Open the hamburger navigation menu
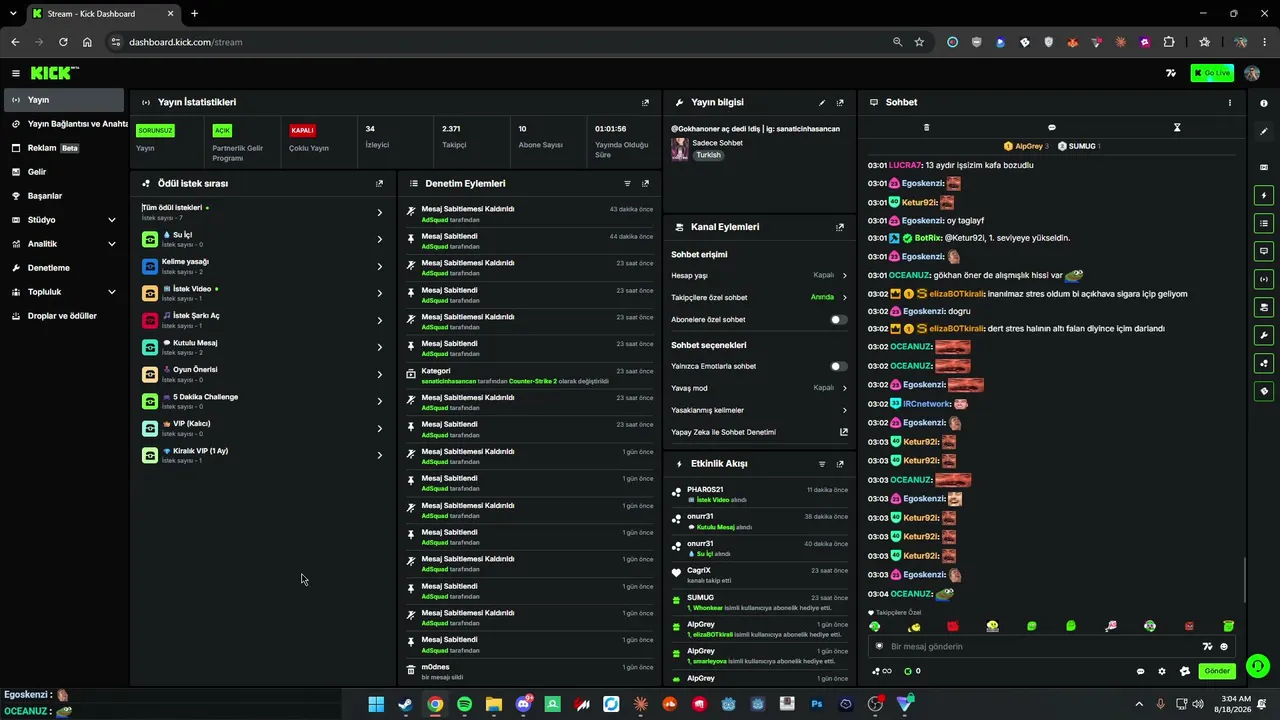The width and height of the screenshot is (1280, 720). click(x=16, y=73)
